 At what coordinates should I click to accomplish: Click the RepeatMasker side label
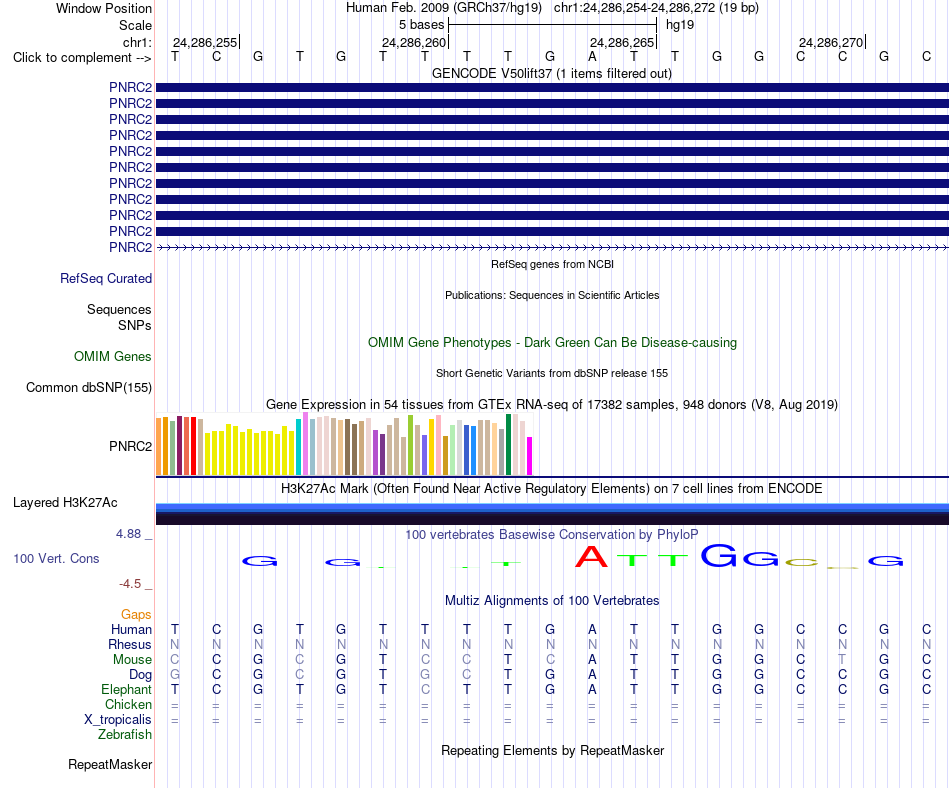110,764
